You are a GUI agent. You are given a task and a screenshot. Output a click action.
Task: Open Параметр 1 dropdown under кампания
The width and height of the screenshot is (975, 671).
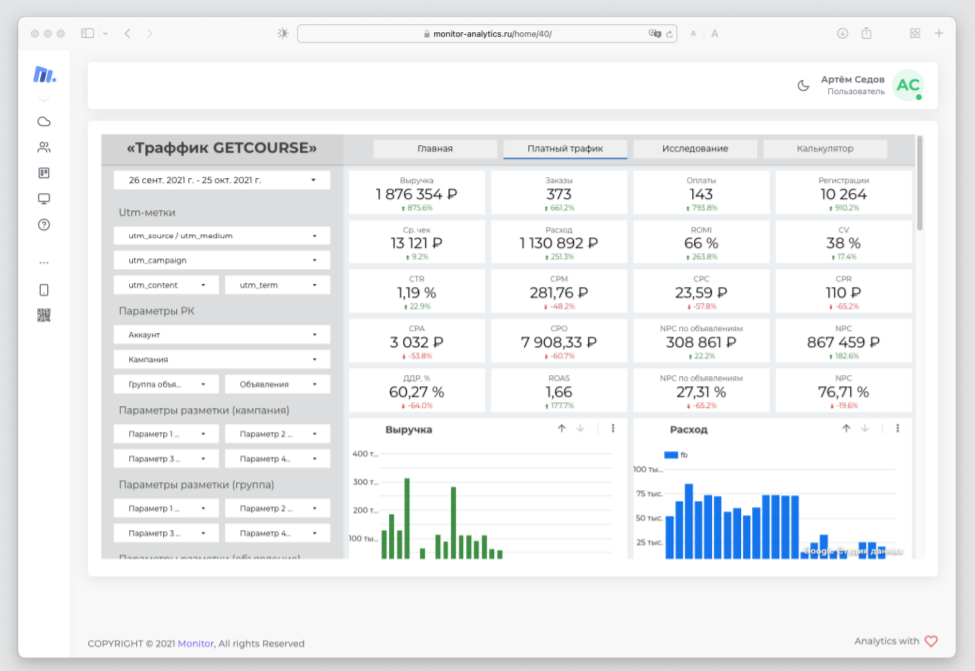click(x=166, y=434)
